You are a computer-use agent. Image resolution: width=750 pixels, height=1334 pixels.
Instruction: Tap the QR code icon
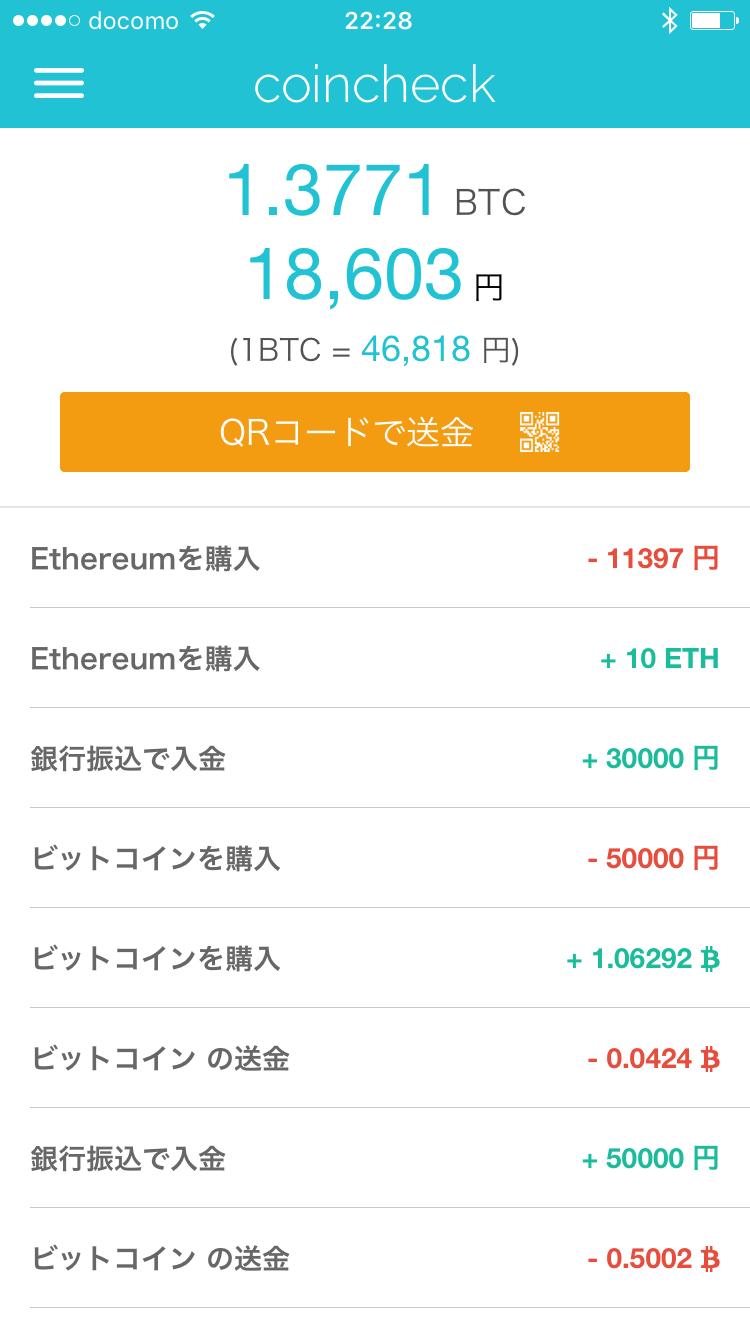click(x=539, y=432)
